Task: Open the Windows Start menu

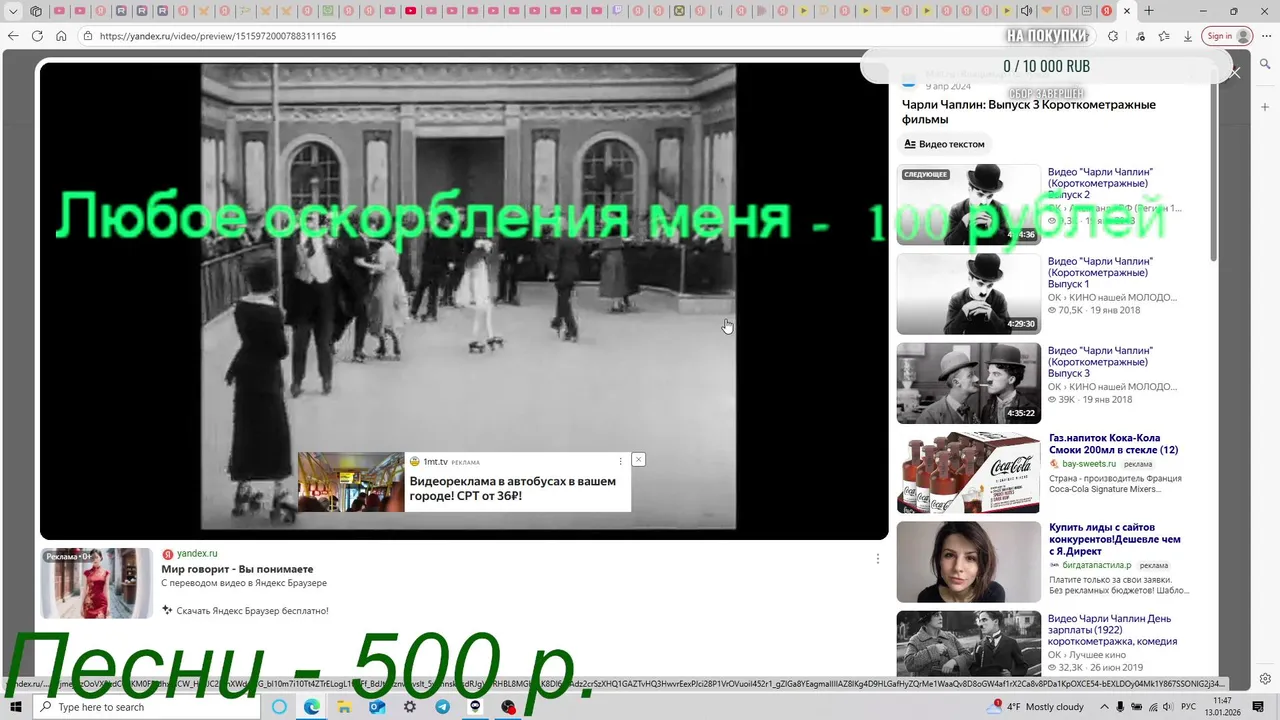Action: (x=15, y=707)
